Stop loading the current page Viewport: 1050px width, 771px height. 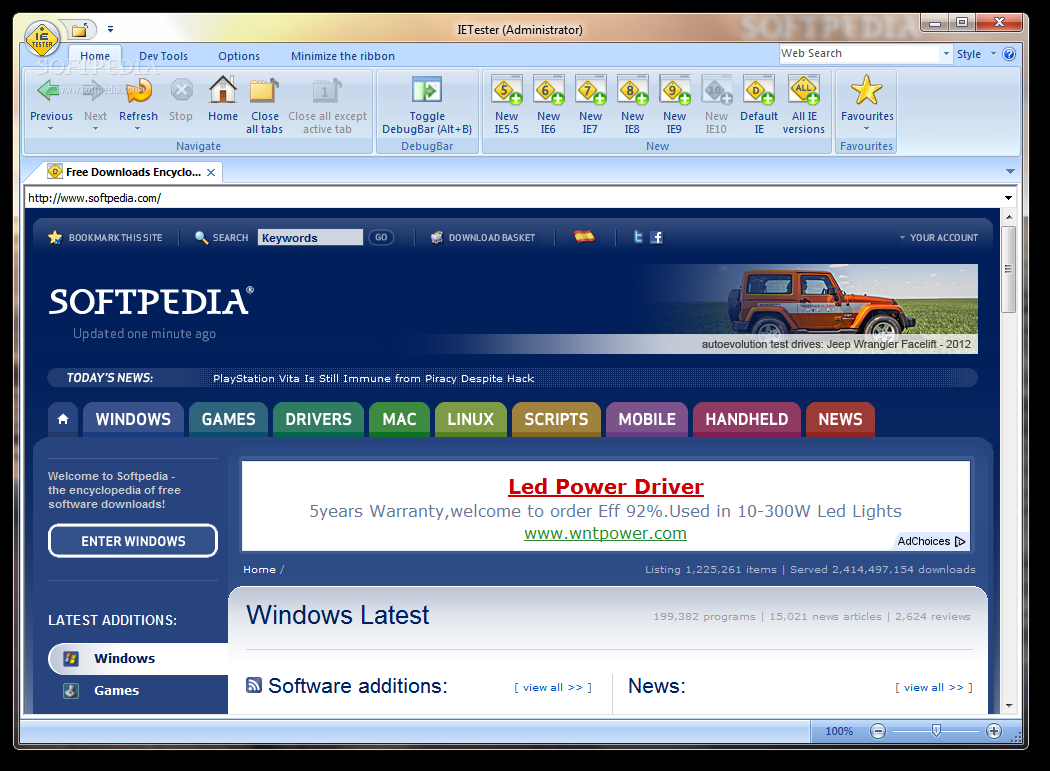[x=180, y=100]
